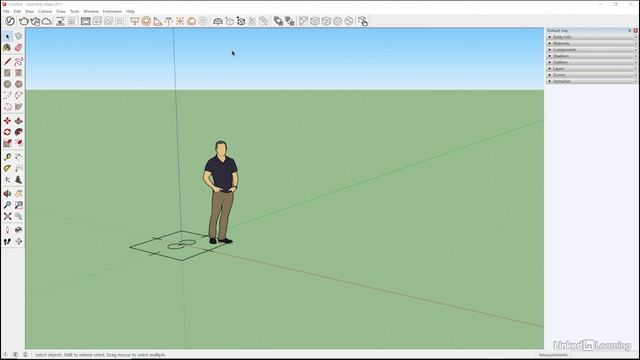Click the hand-pointer icon ending the top toolbar
640x360 pixels.
coord(363,21)
